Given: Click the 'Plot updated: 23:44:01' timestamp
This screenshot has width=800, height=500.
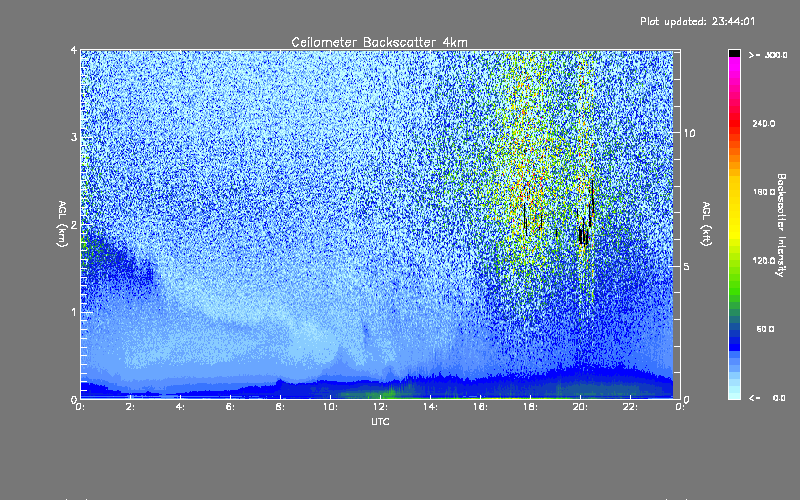Looking at the screenshot, I should tap(697, 21).
